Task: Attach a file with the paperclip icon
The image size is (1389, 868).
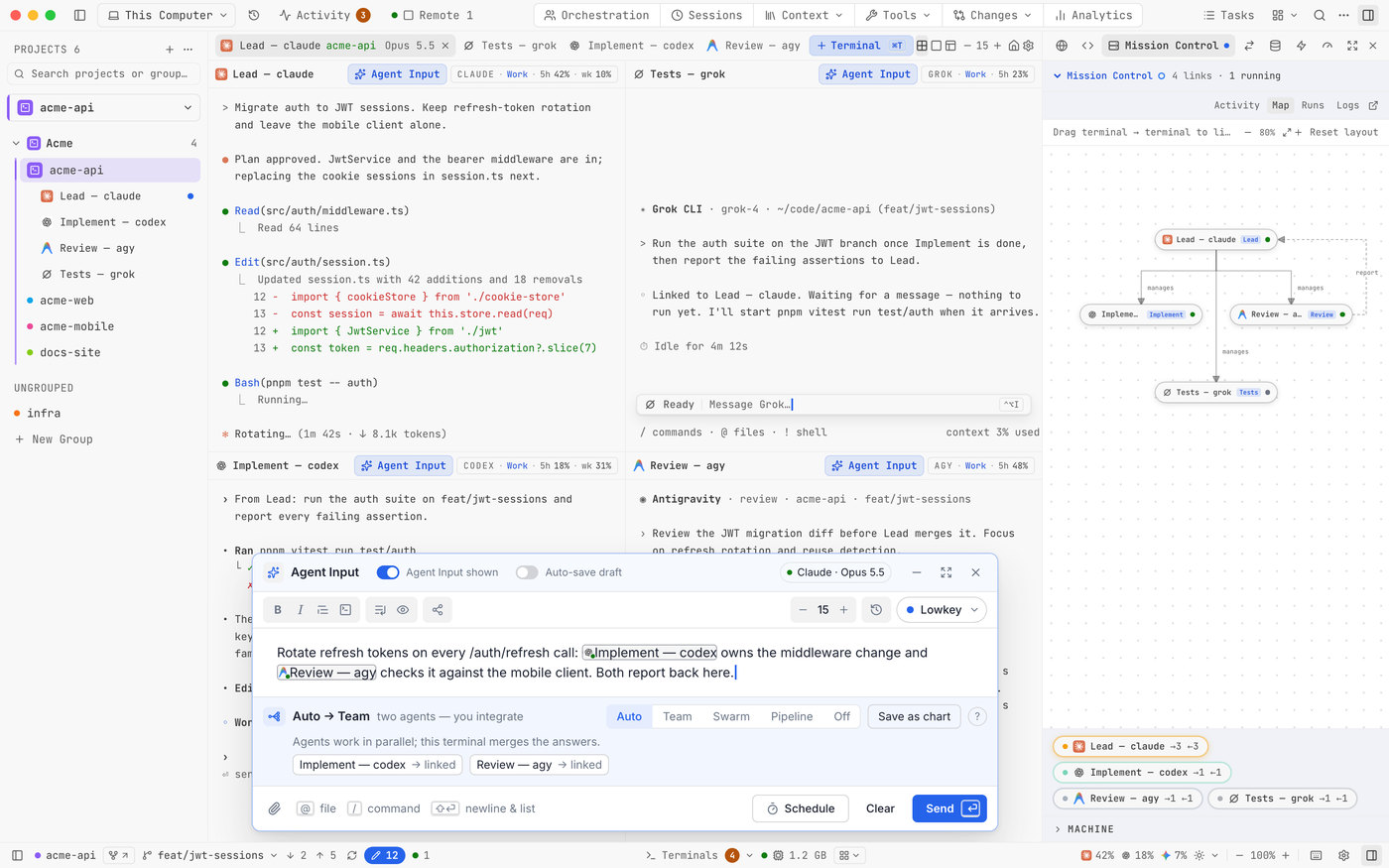Action: coord(275,808)
